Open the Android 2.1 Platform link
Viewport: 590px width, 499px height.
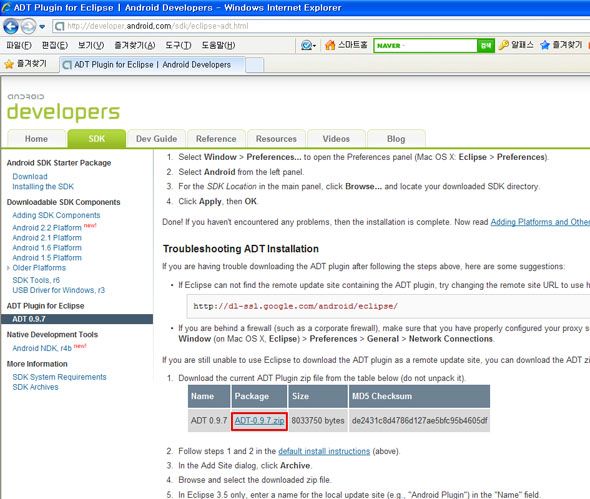click(x=47, y=238)
